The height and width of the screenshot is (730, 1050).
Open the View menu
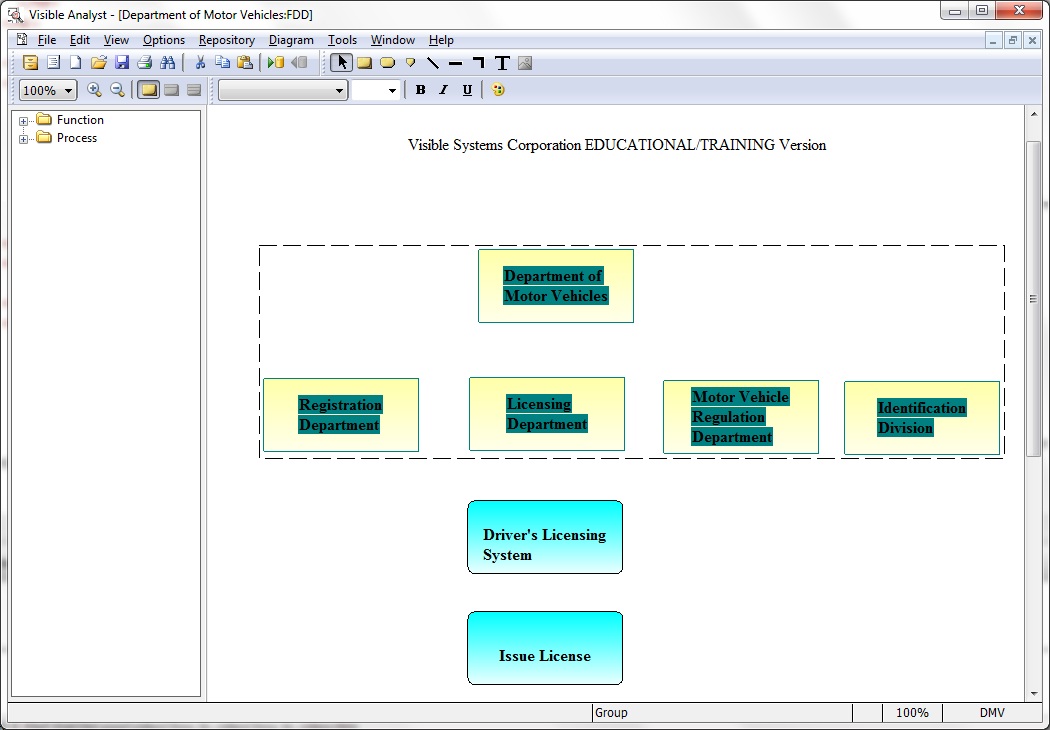coord(116,40)
